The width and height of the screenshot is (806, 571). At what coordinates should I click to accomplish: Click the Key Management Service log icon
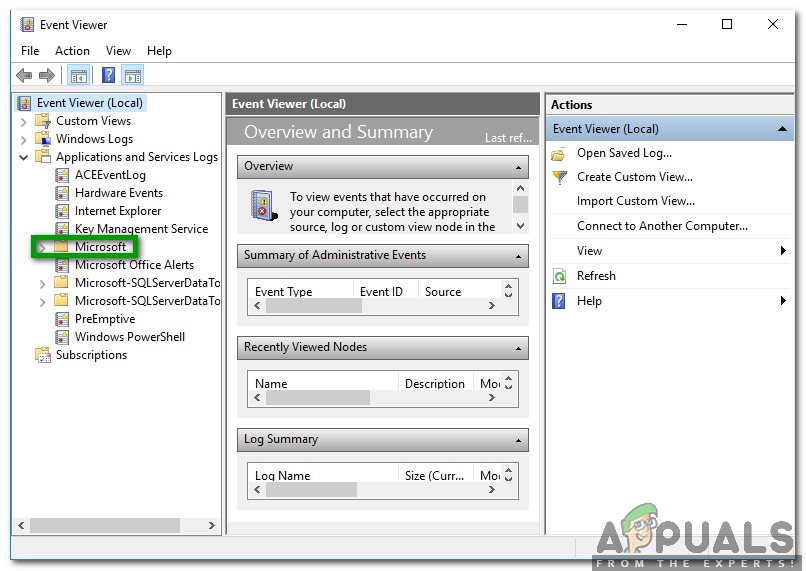tap(62, 229)
